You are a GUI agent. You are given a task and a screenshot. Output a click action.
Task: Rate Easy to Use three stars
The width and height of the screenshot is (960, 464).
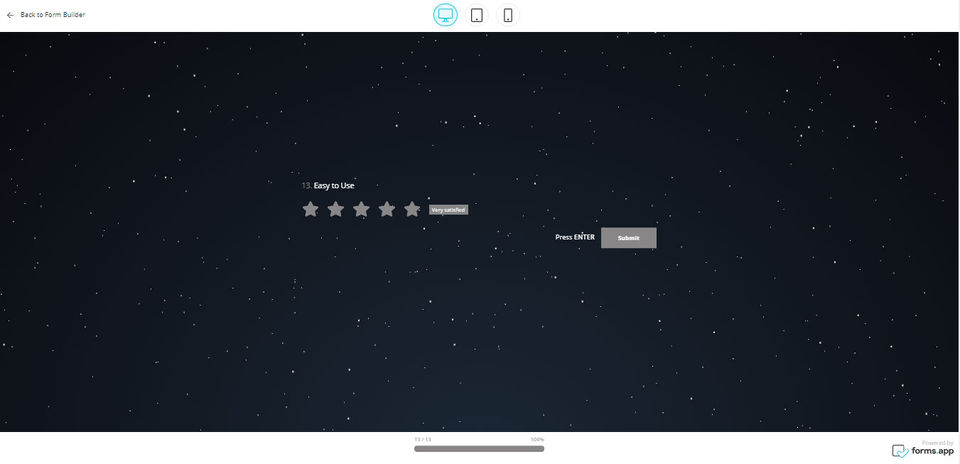click(361, 209)
